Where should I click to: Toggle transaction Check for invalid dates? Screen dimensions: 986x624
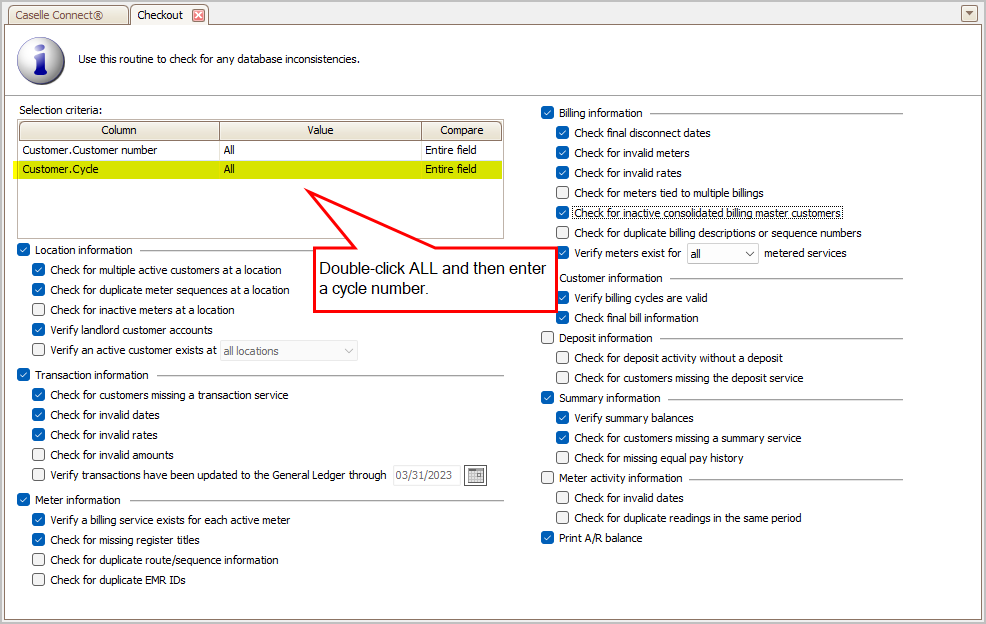click(39, 415)
